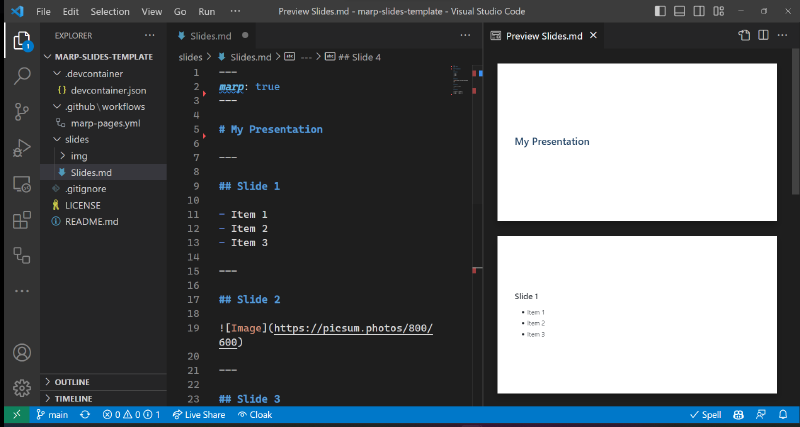
Task: Click the Accounts icon
Action: pos(22,352)
